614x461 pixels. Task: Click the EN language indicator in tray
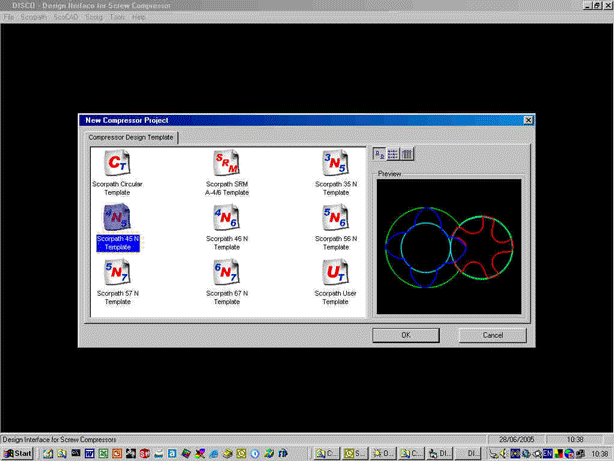pos(547,454)
